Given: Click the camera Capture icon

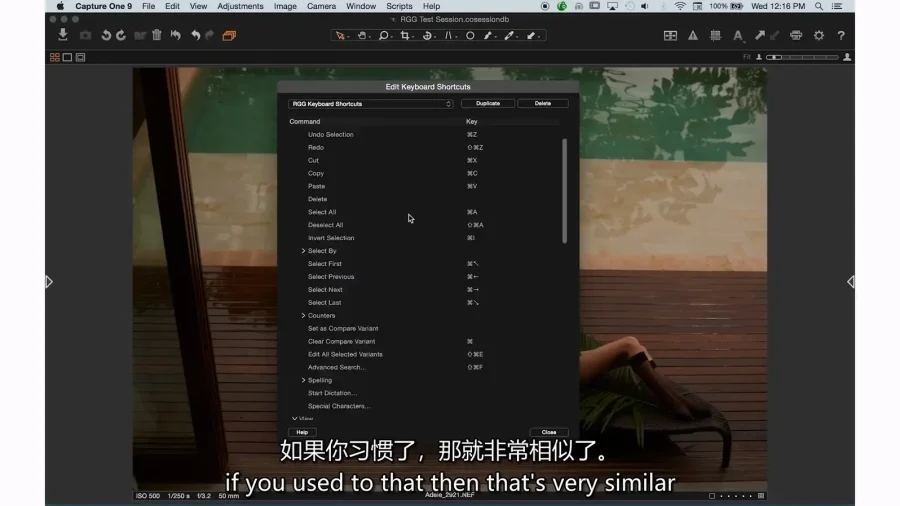Looking at the screenshot, I should (x=85, y=36).
